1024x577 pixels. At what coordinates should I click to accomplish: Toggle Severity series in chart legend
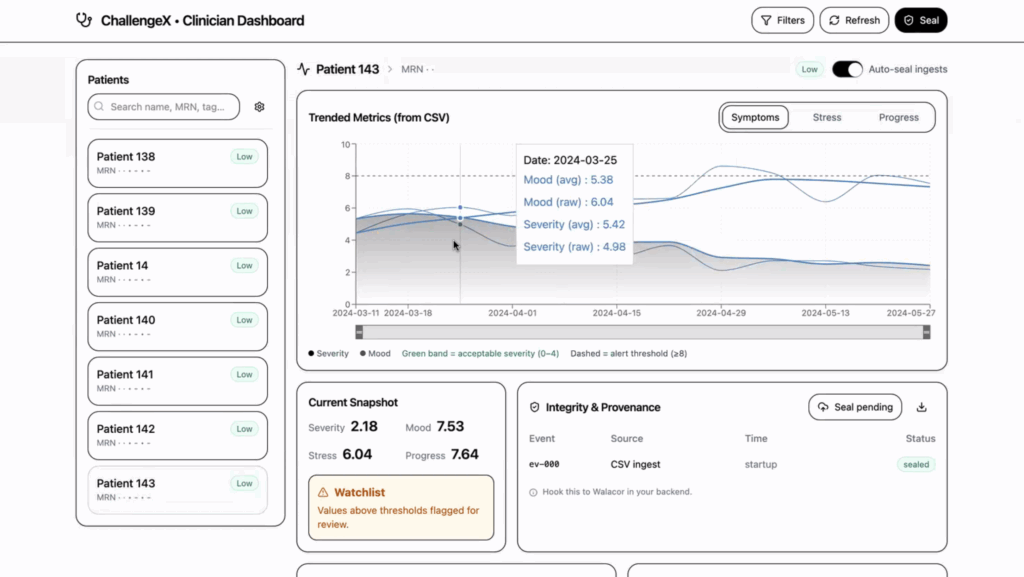click(329, 353)
